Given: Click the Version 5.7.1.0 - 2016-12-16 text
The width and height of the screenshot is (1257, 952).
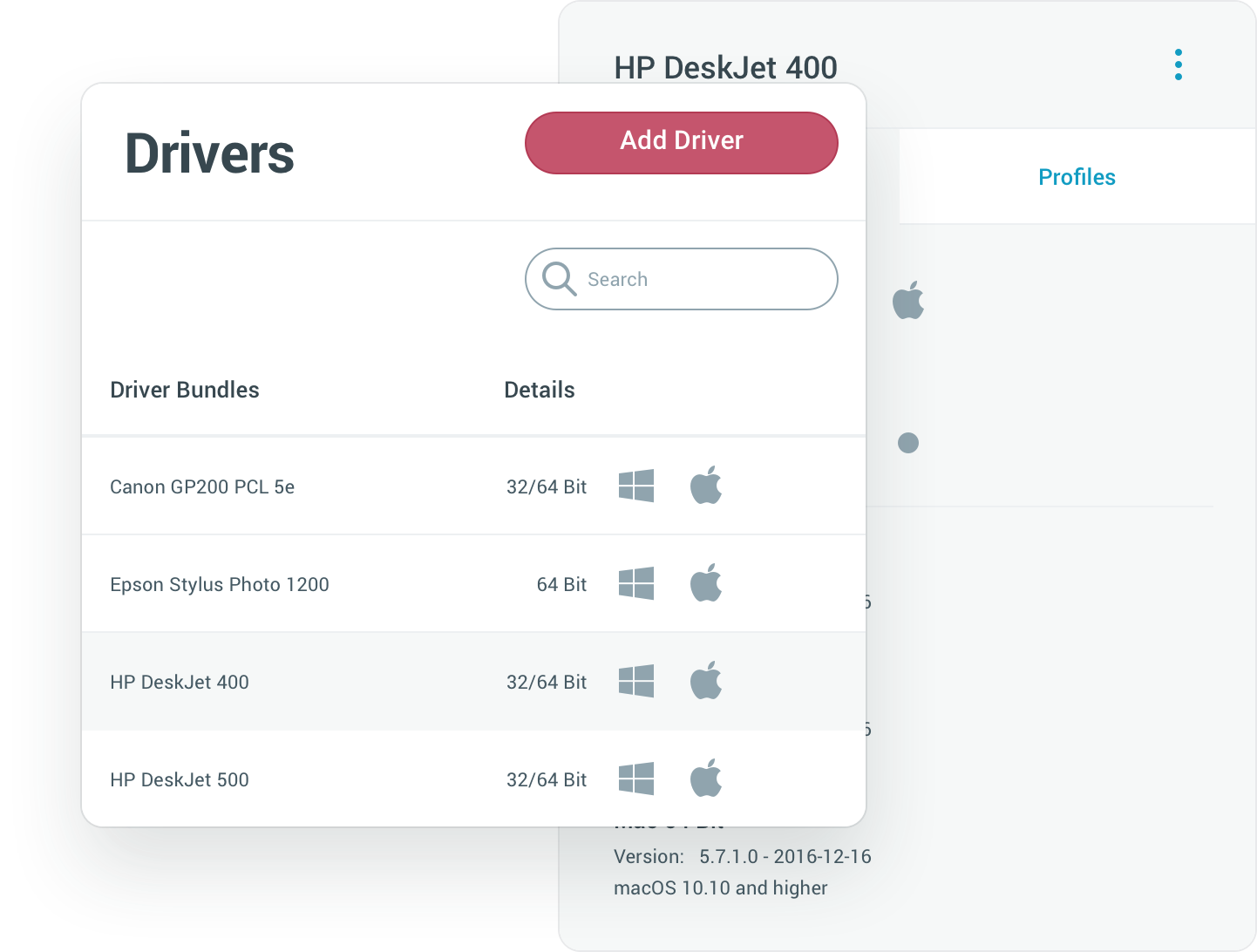Looking at the screenshot, I should coord(743,856).
